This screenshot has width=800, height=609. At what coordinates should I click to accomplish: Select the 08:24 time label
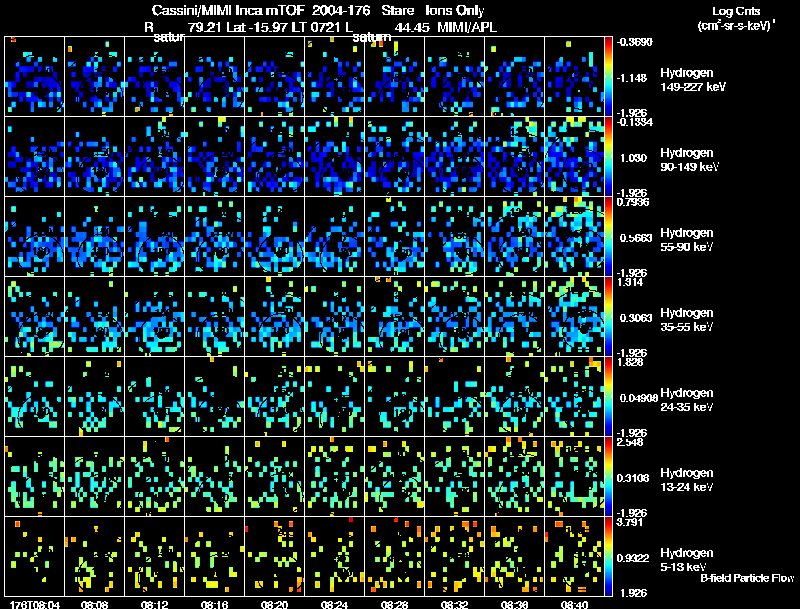pyautogui.click(x=334, y=604)
